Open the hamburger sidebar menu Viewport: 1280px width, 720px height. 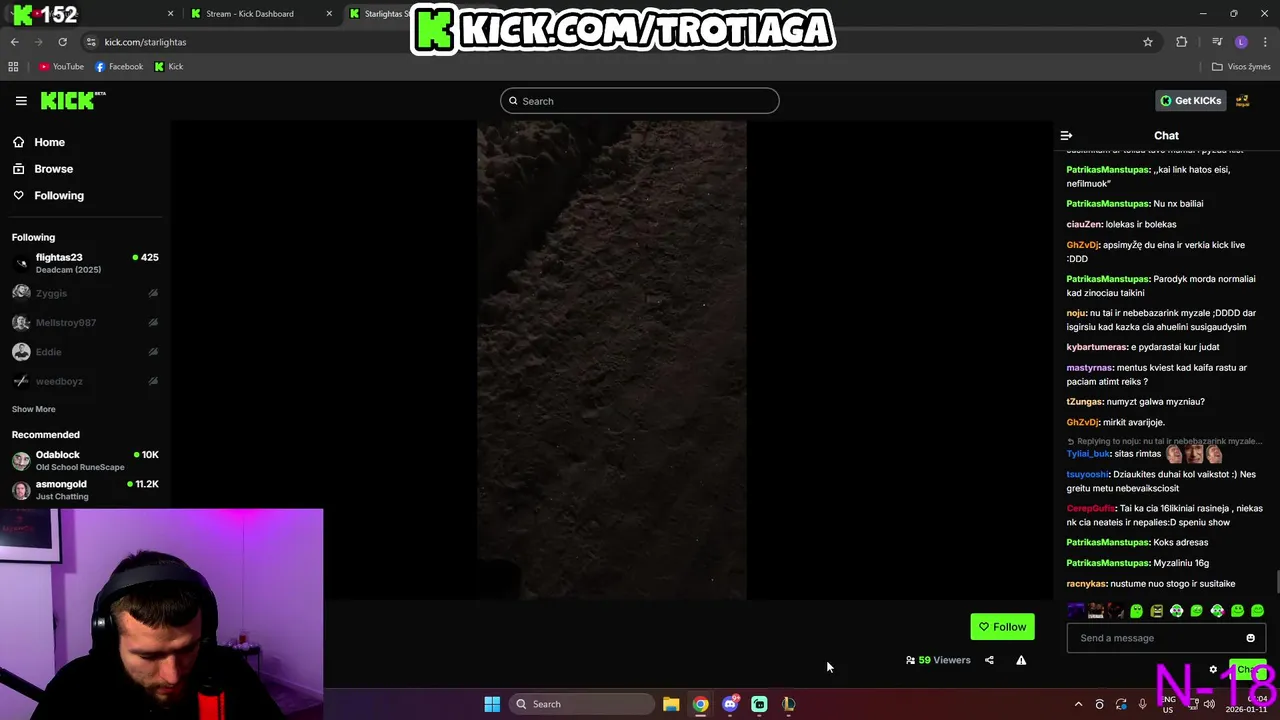tap(21, 101)
